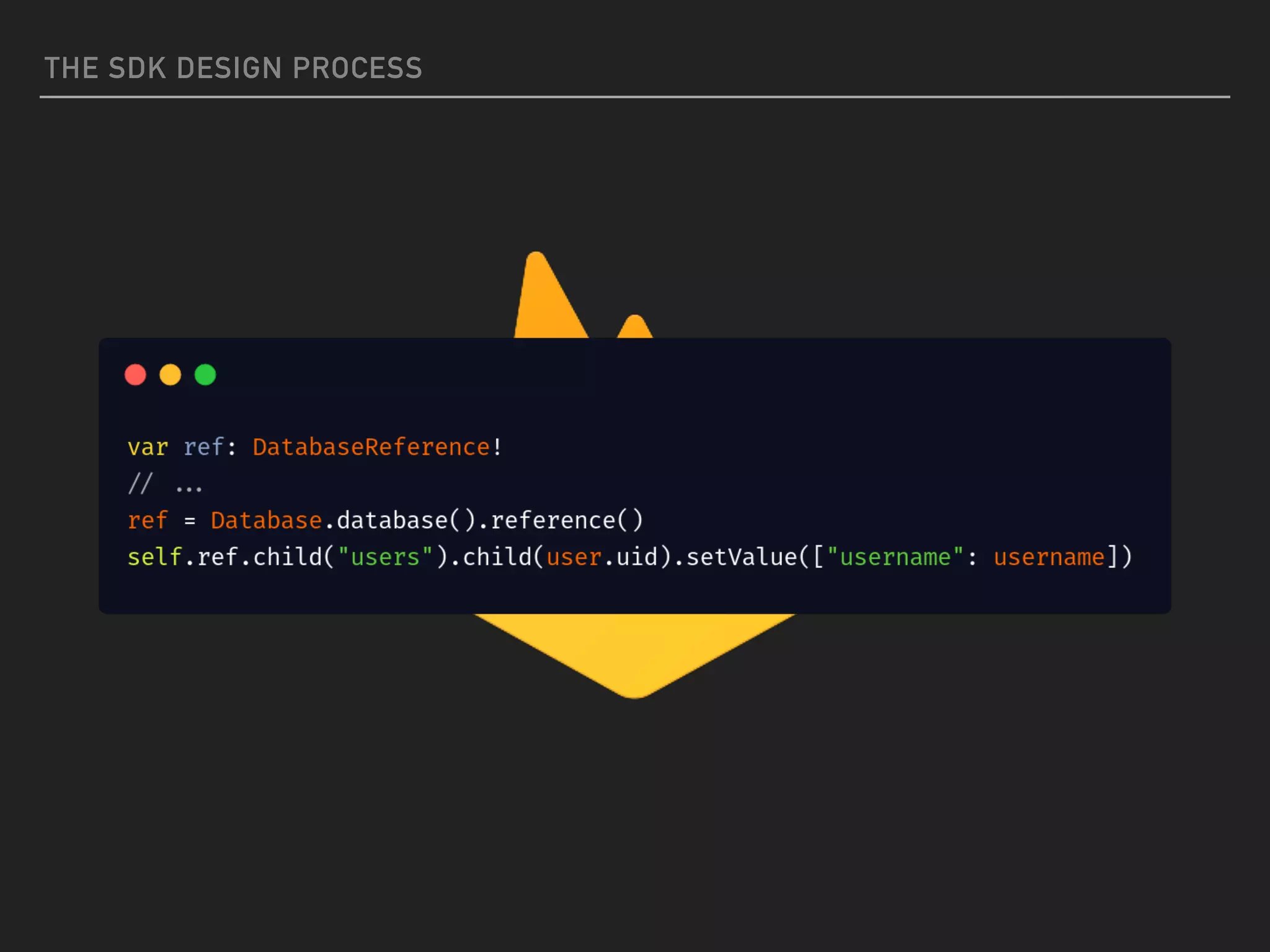Click the red close dot in code window
This screenshot has height=952, width=1270.
pos(135,375)
